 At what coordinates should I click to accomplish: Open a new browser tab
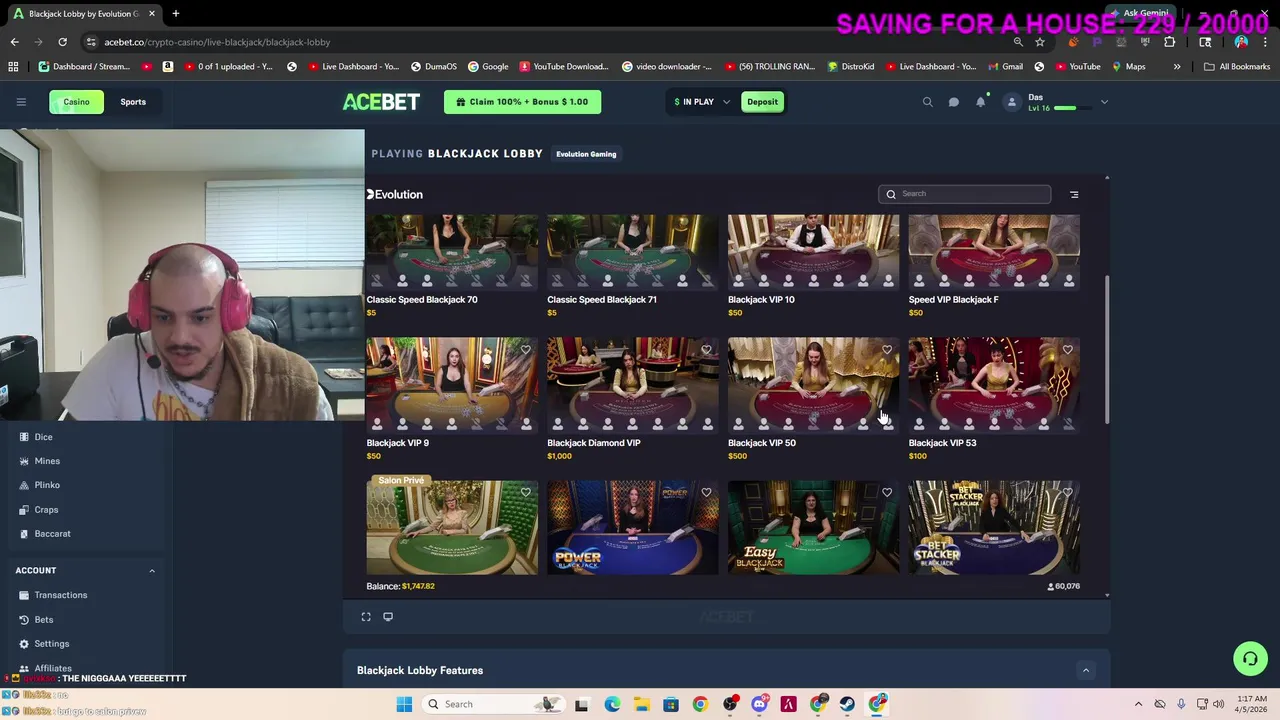pyautogui.click(x=175, y=14)
